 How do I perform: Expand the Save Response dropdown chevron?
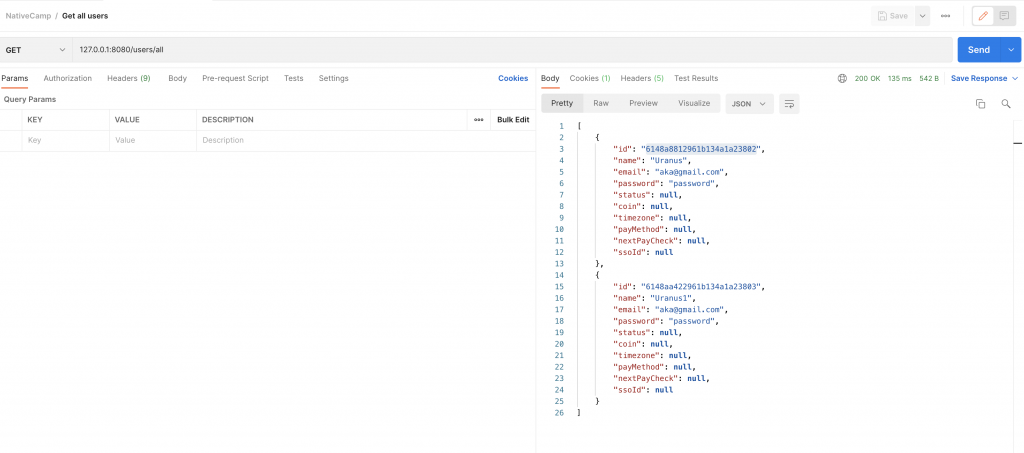coord(1015,78)
